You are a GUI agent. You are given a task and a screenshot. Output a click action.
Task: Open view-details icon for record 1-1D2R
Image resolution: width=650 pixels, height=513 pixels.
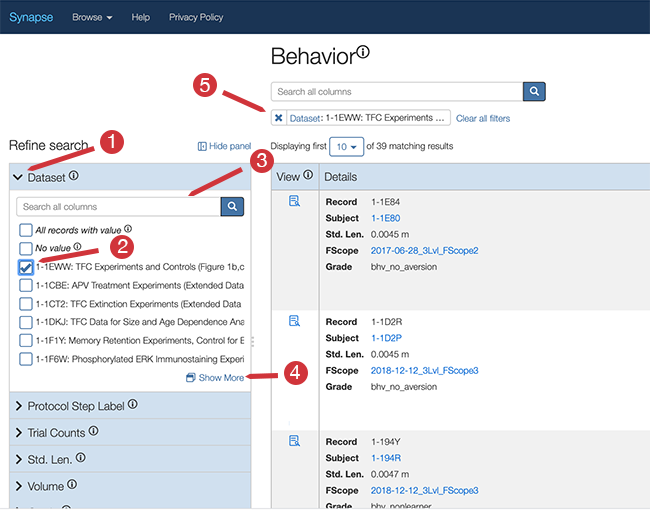pos(294,321)
